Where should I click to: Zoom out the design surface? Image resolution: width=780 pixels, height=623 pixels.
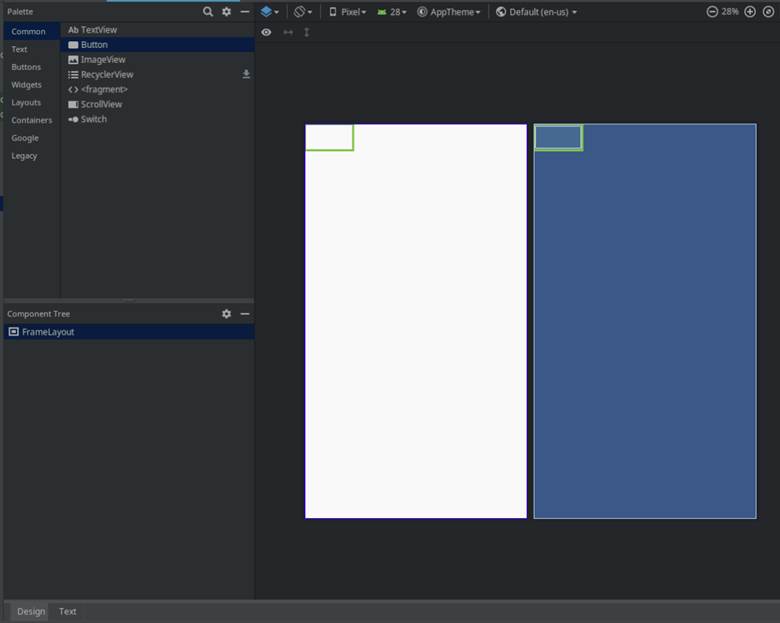(712, 11)
